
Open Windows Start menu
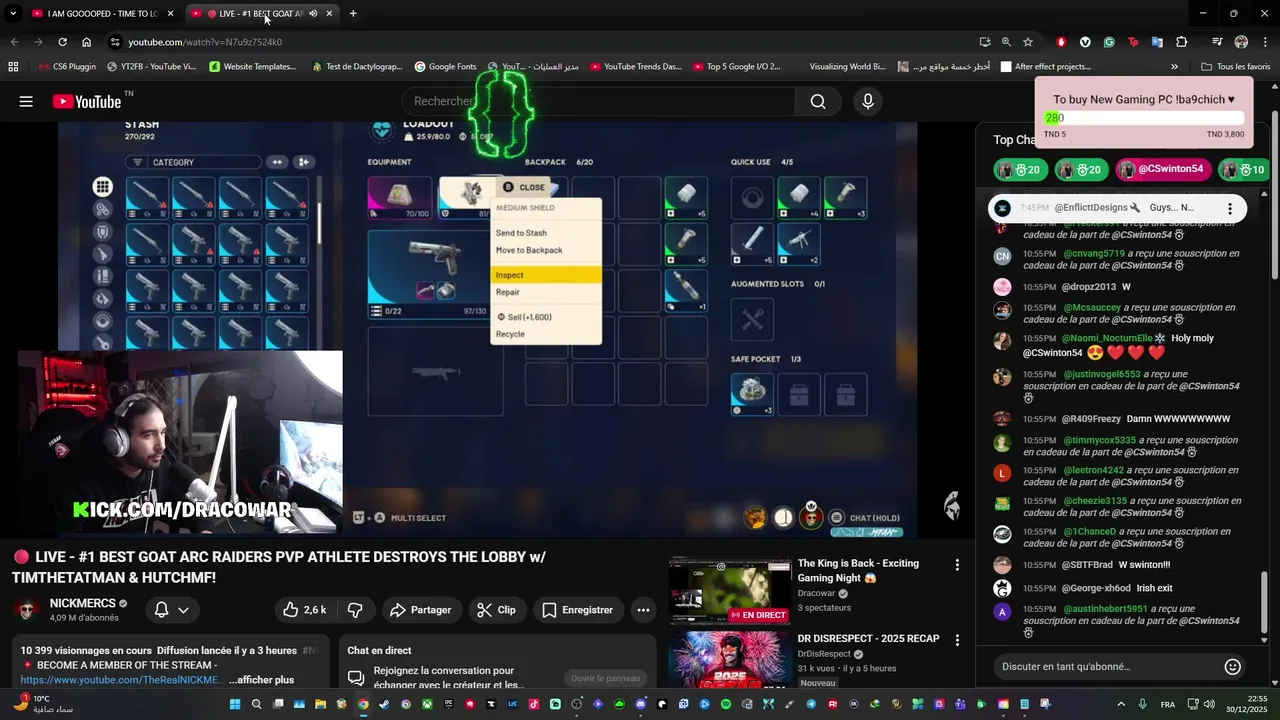point(235,704)
